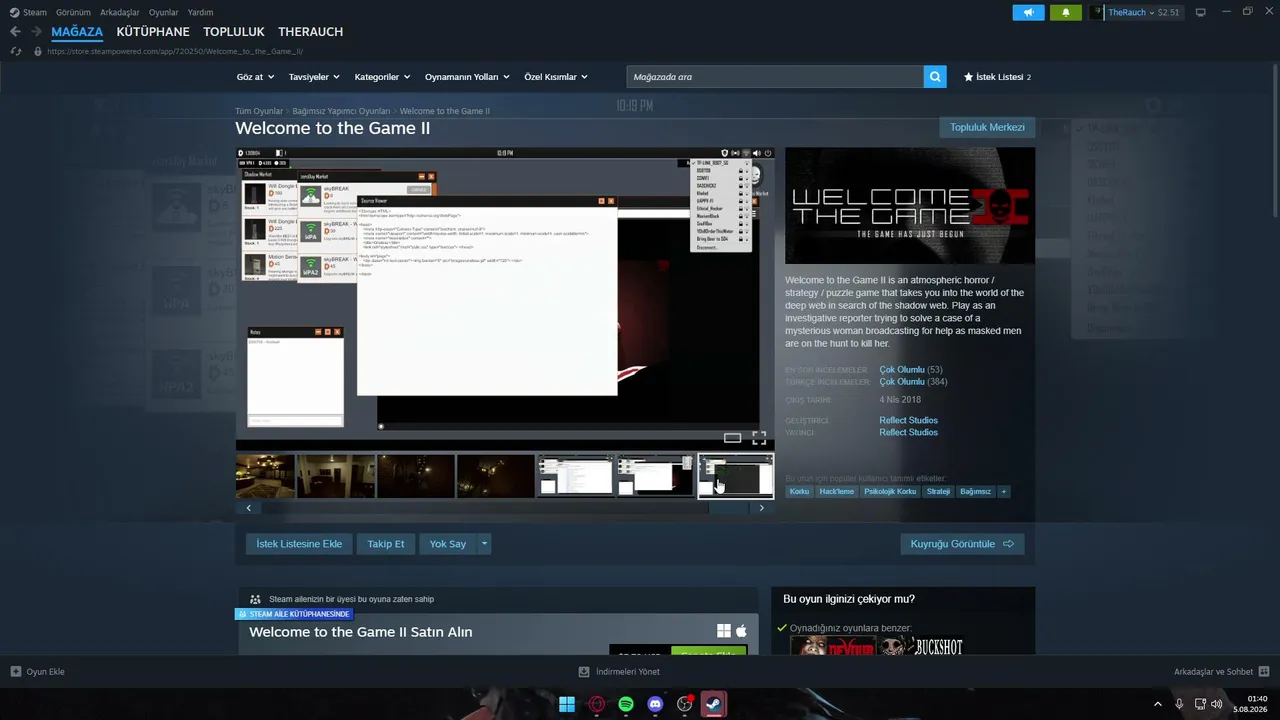The image size is (1280, 720).
Task: Show hidden system tray icons
Action: click(x=1158, y=704)
